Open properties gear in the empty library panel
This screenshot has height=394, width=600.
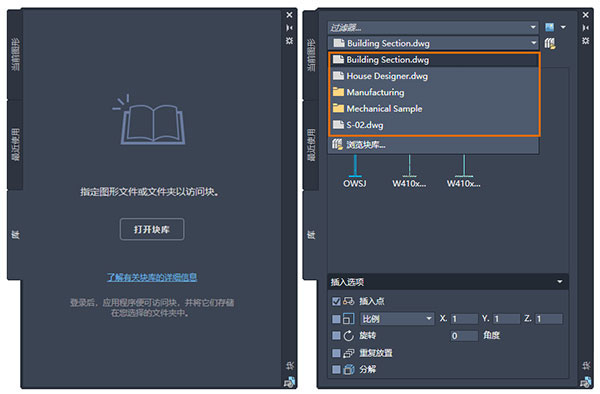[289, 40]
